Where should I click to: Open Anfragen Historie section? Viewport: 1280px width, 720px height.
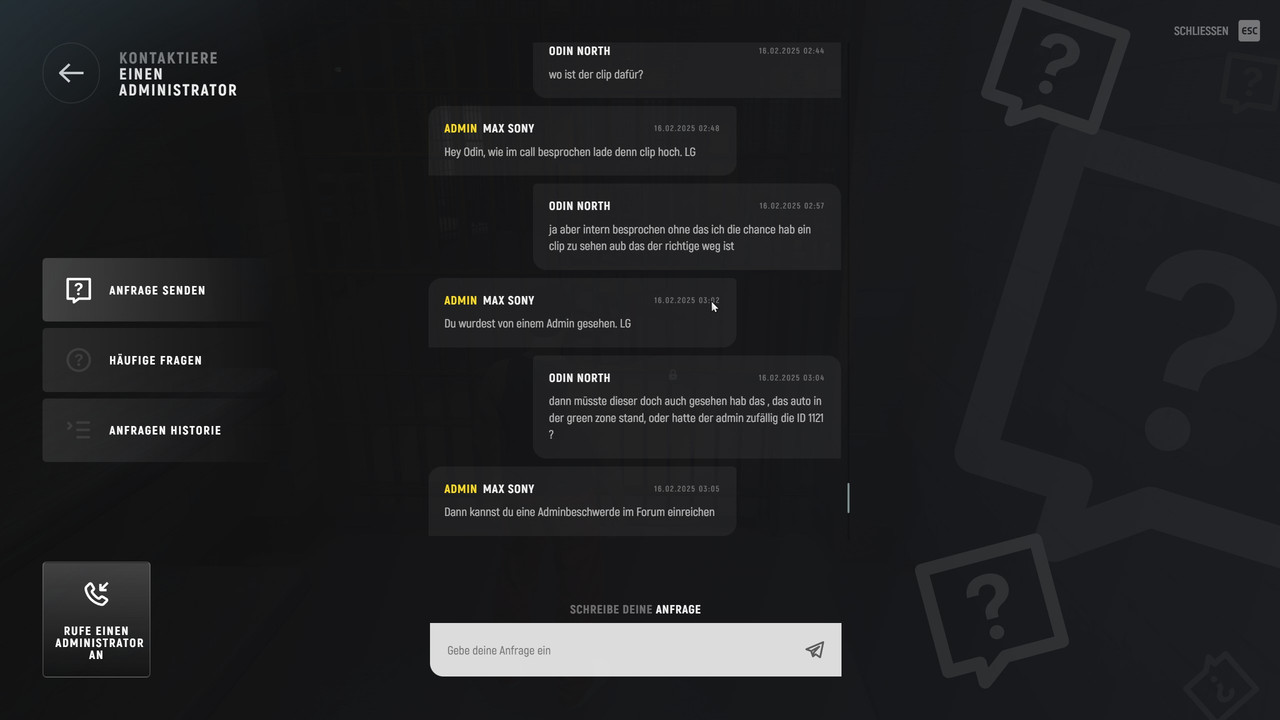point(156,430)
